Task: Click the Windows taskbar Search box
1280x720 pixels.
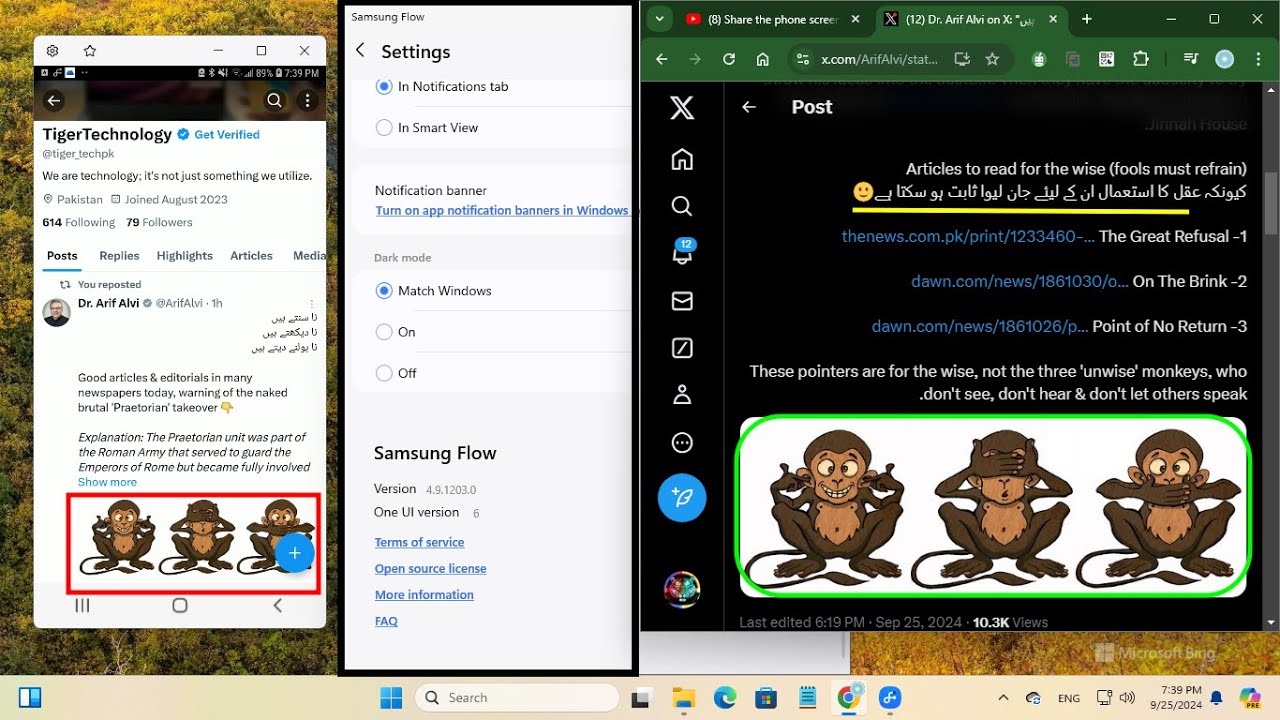Action: [517, 698]
